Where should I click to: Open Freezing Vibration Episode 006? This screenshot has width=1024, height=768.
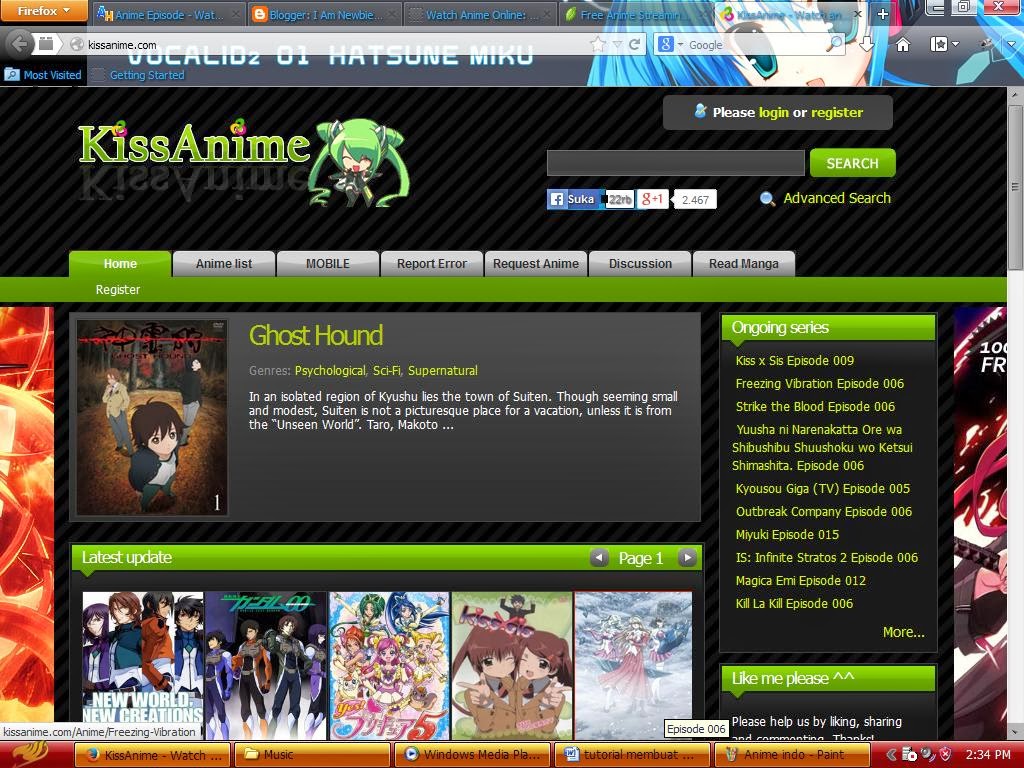click(x=820, y=383)
